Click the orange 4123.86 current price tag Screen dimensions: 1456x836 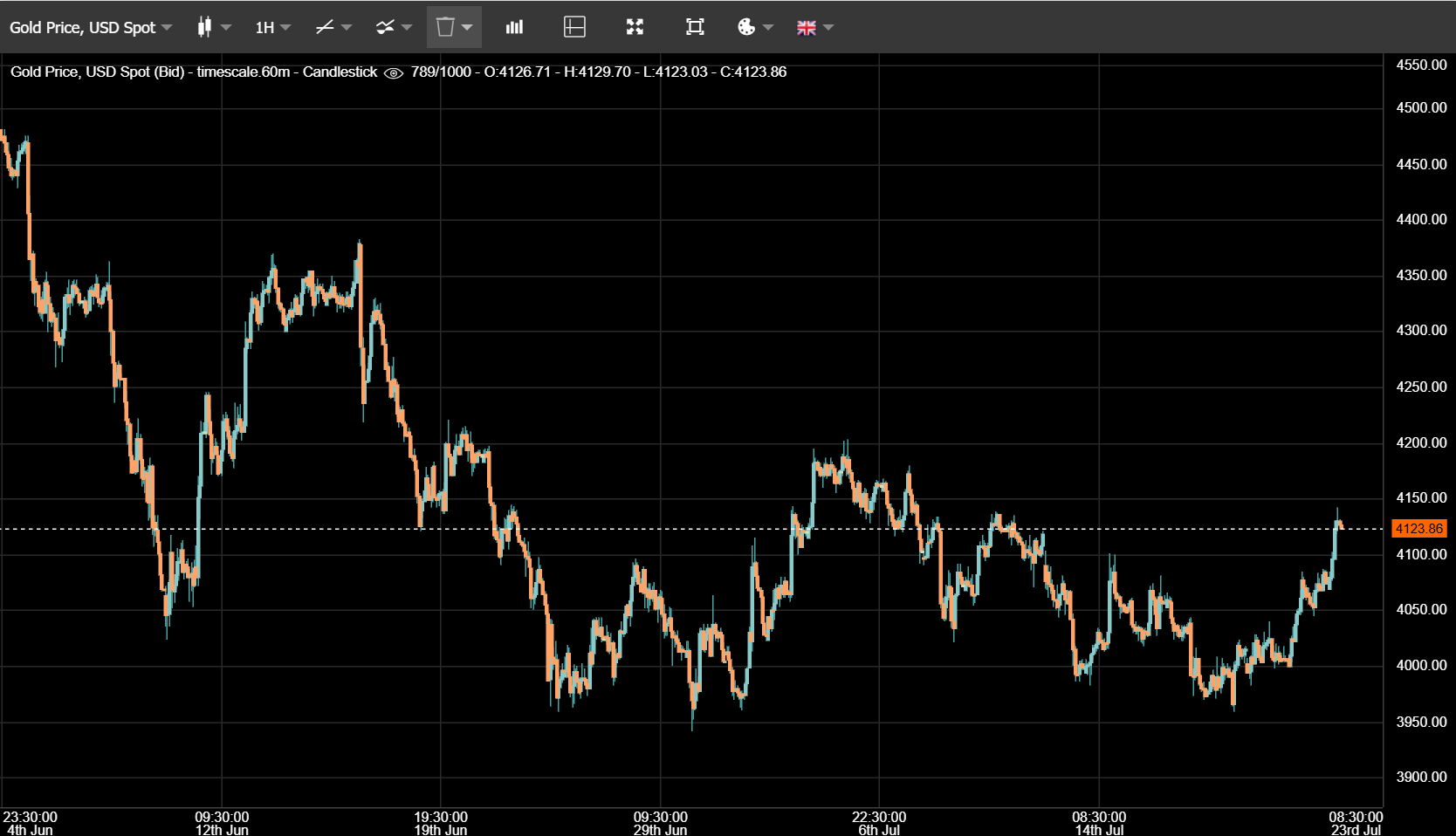[x=1418, y=528]
